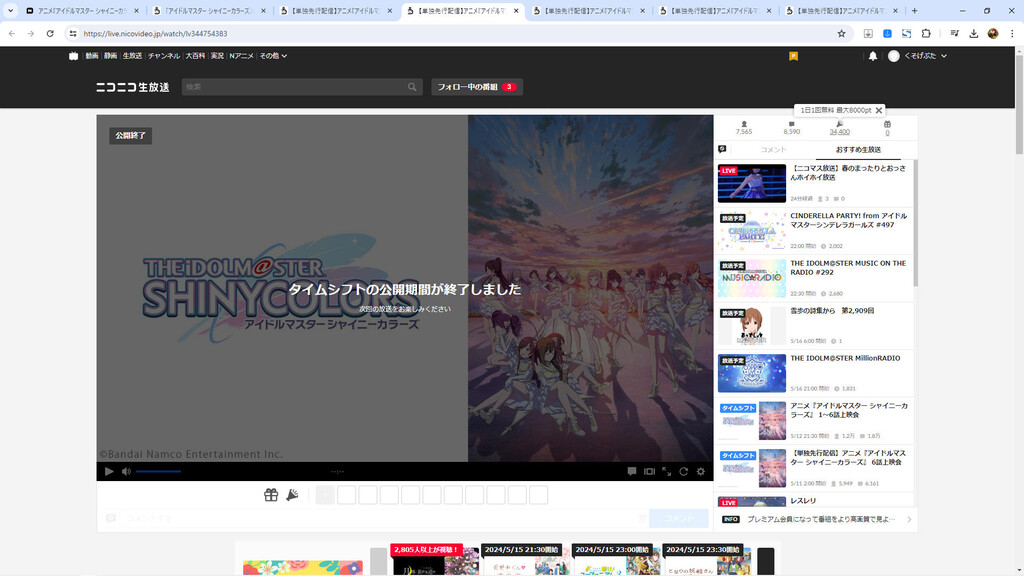Open browser extensions puzzle icon

click(926, 33)
